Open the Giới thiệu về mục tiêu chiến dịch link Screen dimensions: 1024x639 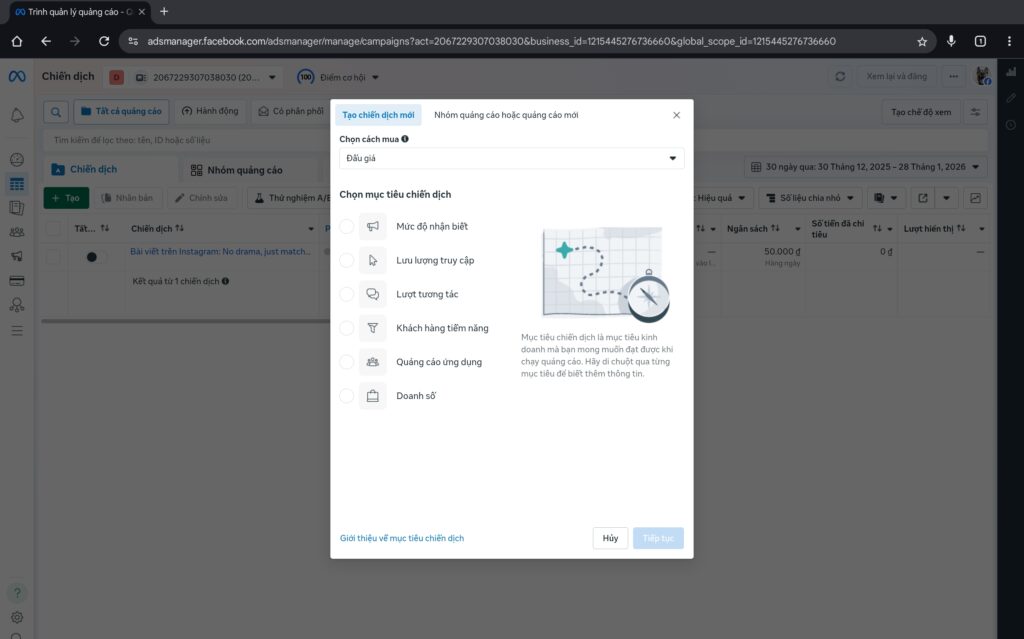400,537
